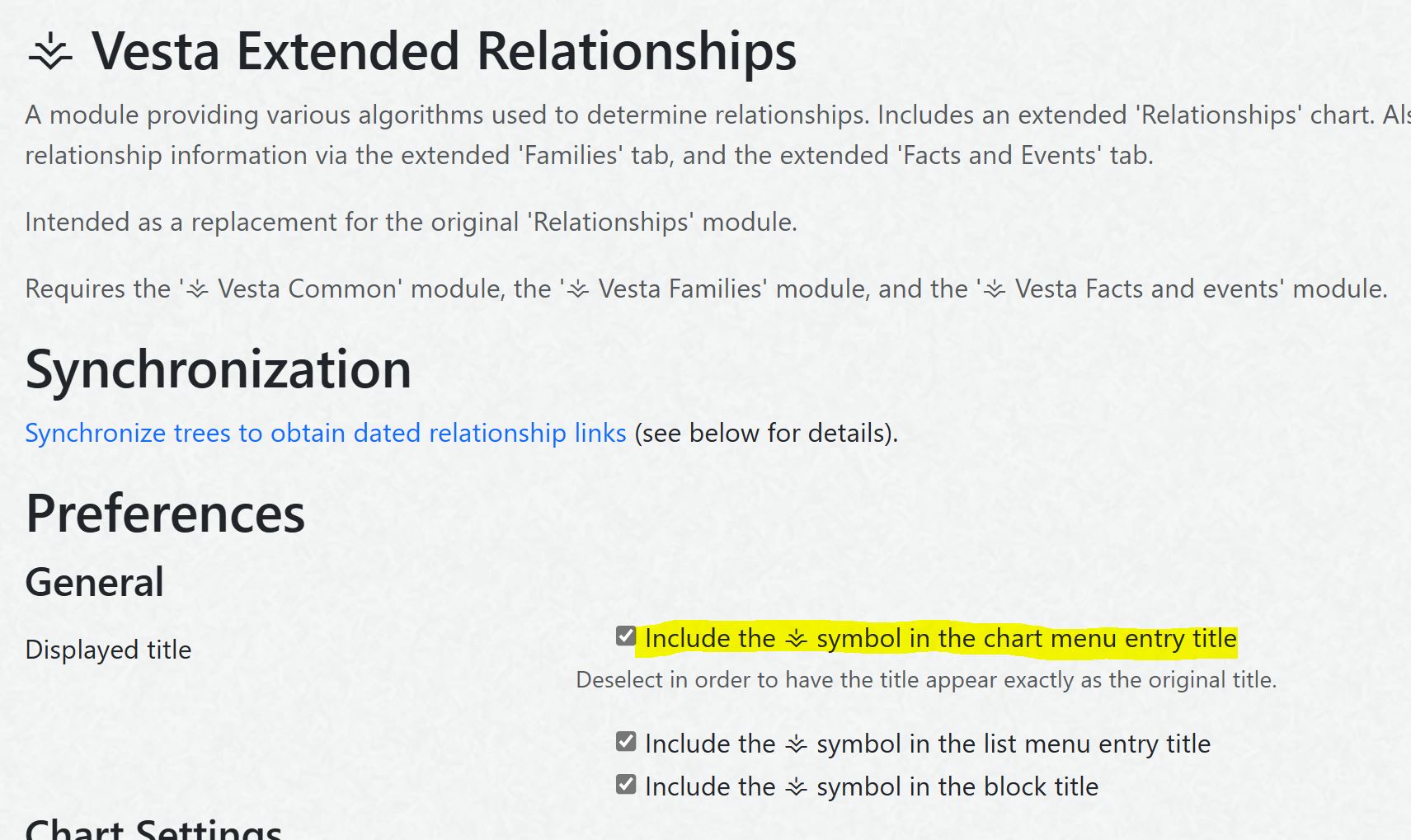The width and height of the screenshot is (1411, 840).
Task: Click the Vesta symbol beside the page title
Action: point(51,51)
